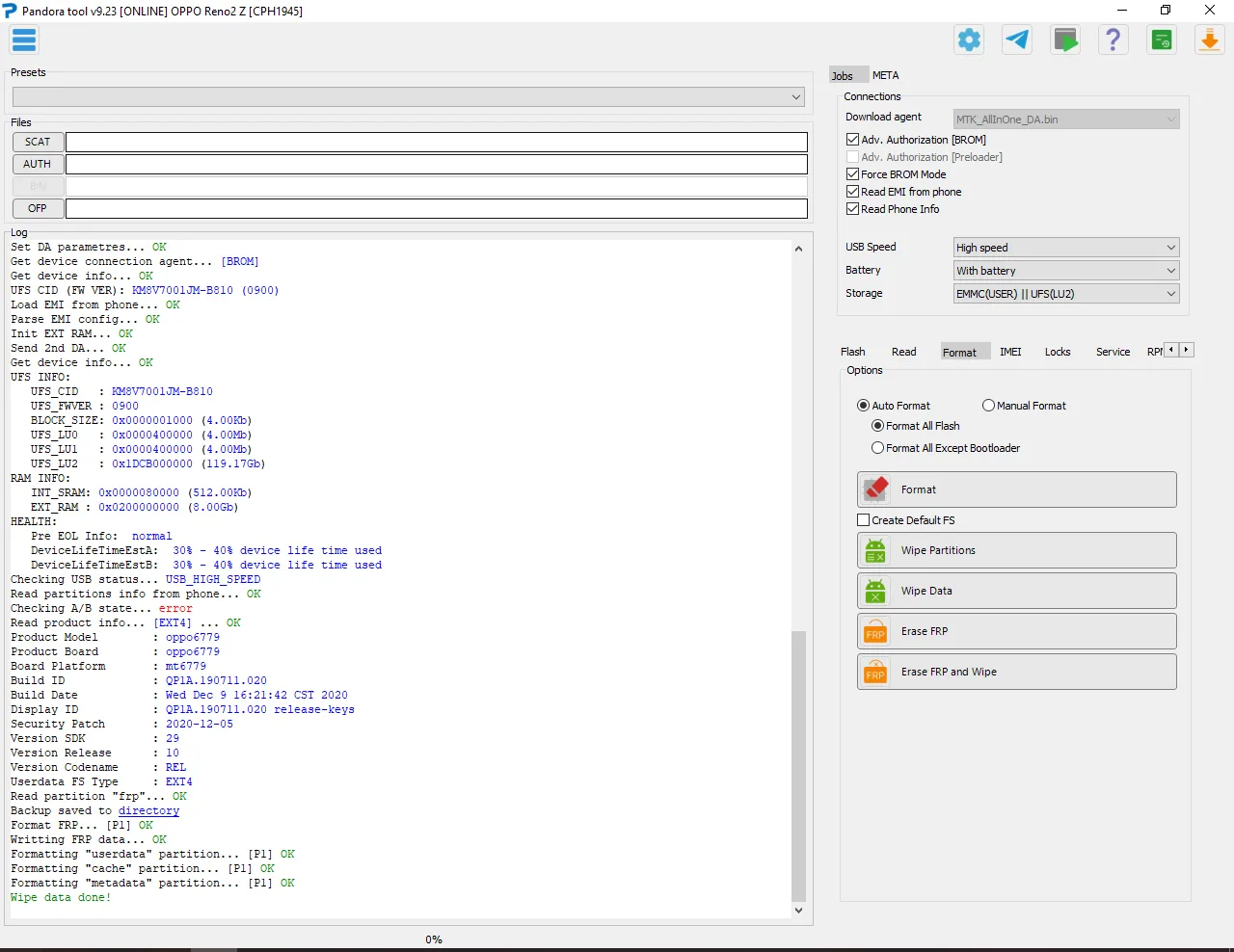Enable Create Default FS checkbox
The height and width of the screenshot is (952, 1234).
coord(864,520)
